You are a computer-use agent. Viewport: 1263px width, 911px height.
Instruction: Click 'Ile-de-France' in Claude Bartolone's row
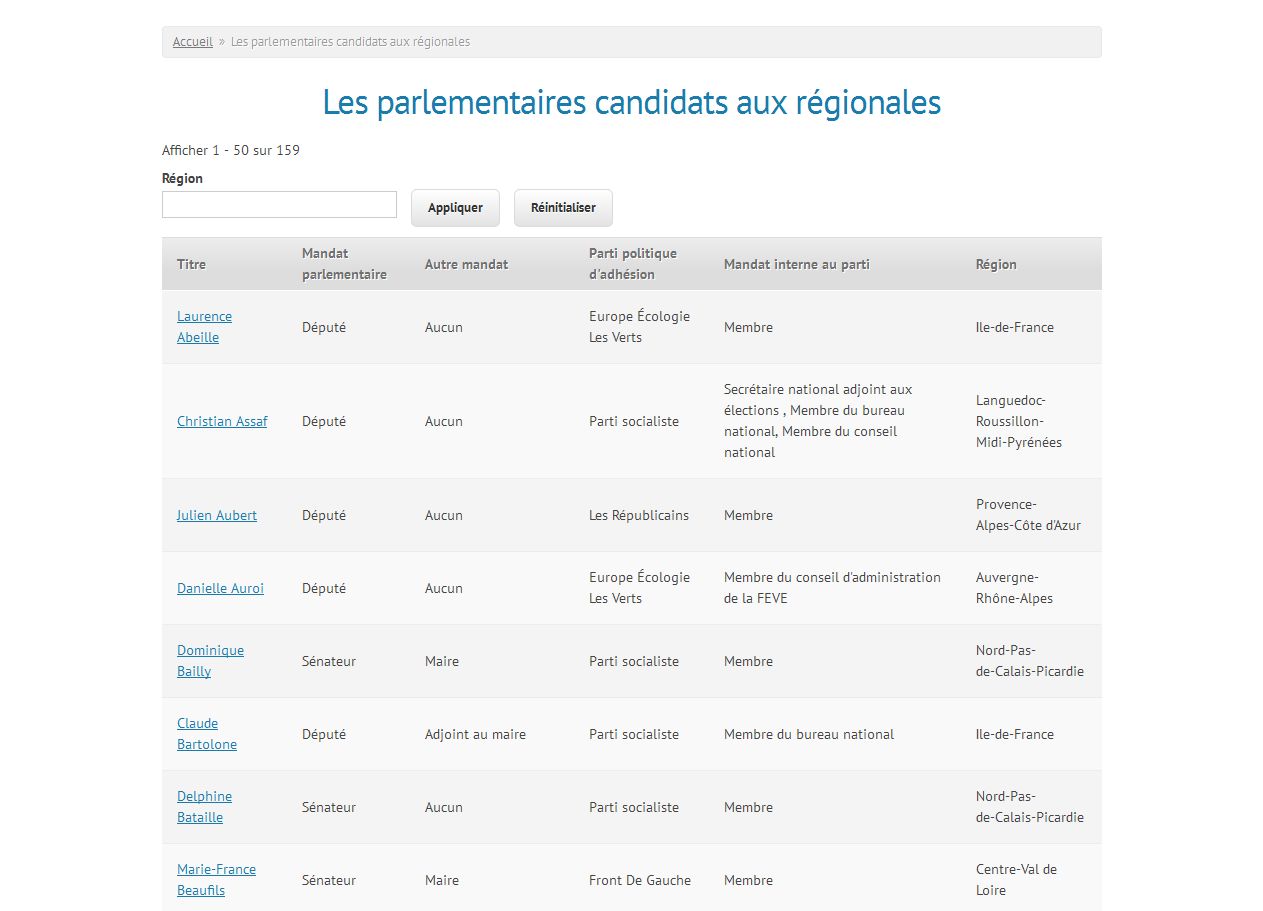[x=1015, y=734]
